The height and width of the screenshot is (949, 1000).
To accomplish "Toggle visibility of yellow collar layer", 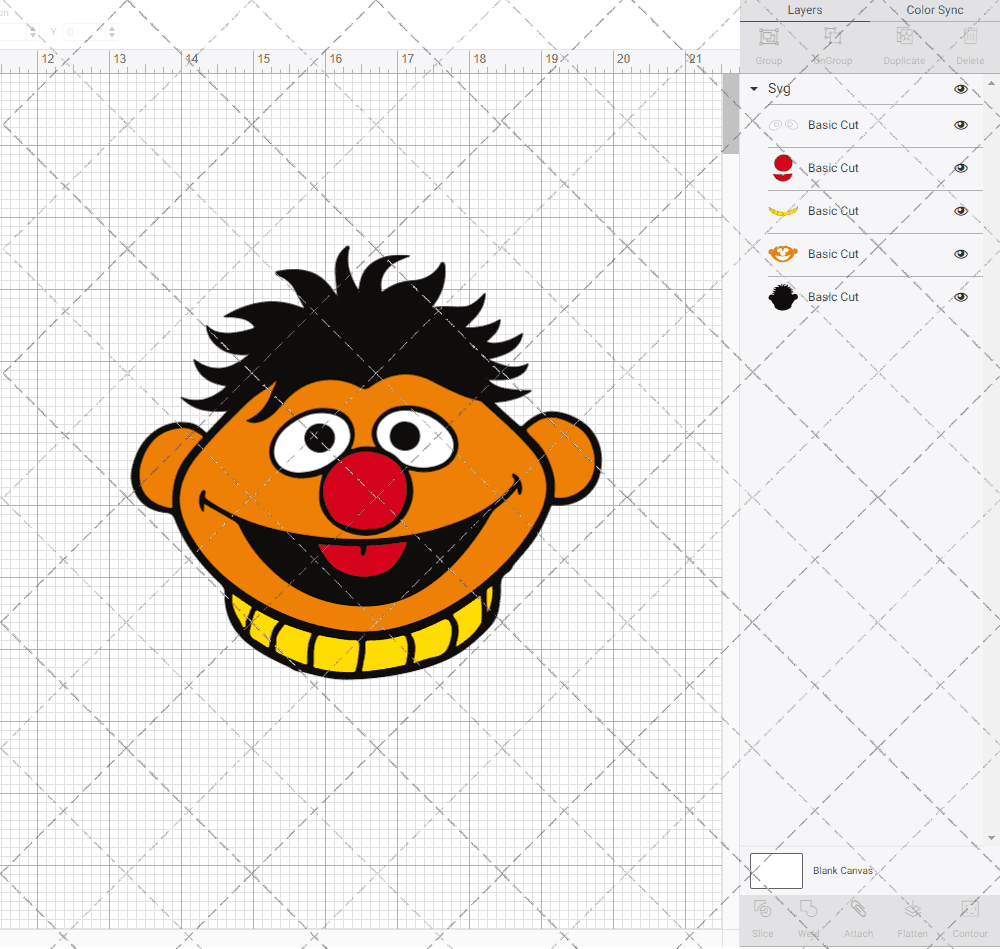I will 961,211.
